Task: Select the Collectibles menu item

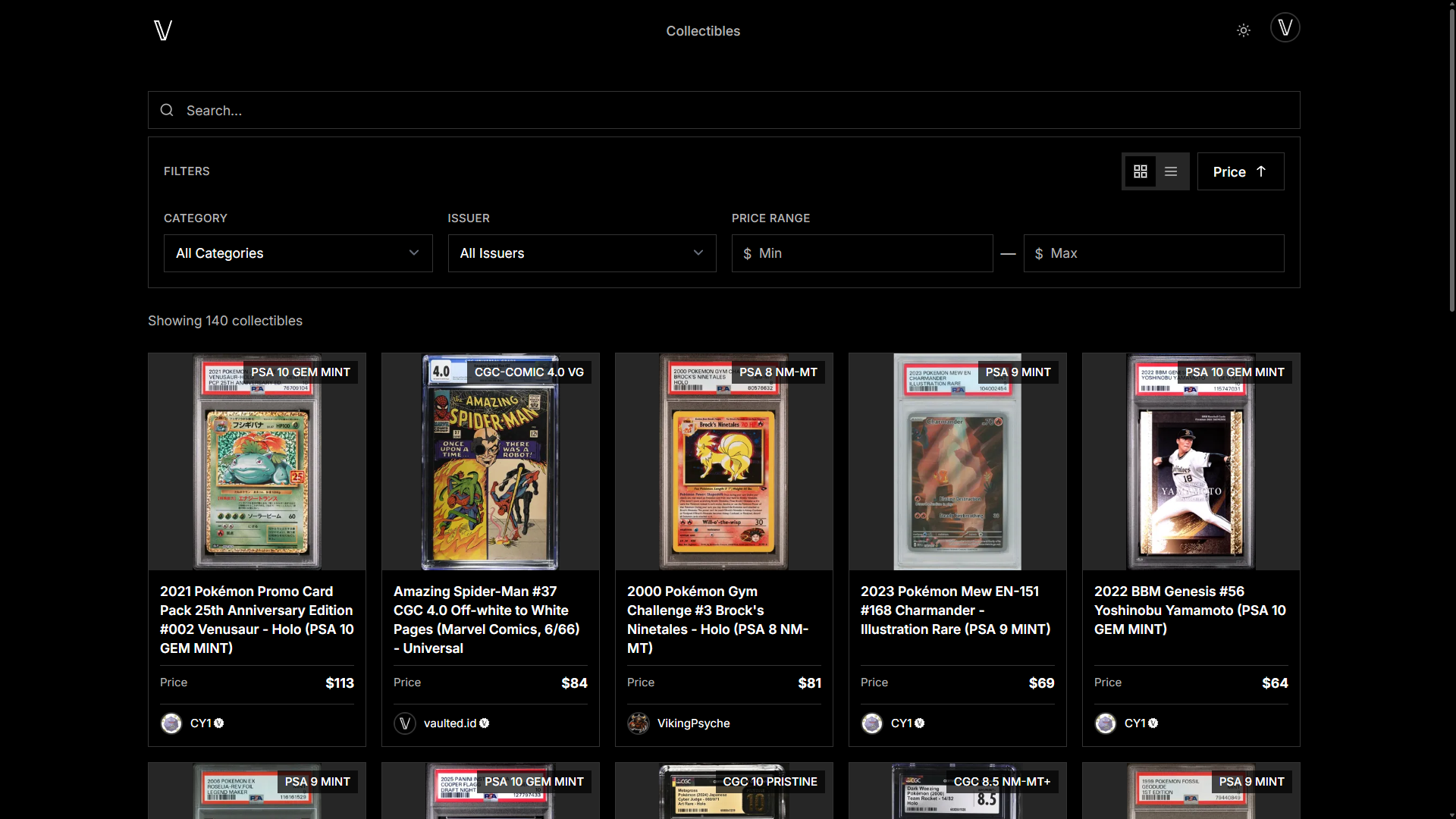Action: click(702, 31)
